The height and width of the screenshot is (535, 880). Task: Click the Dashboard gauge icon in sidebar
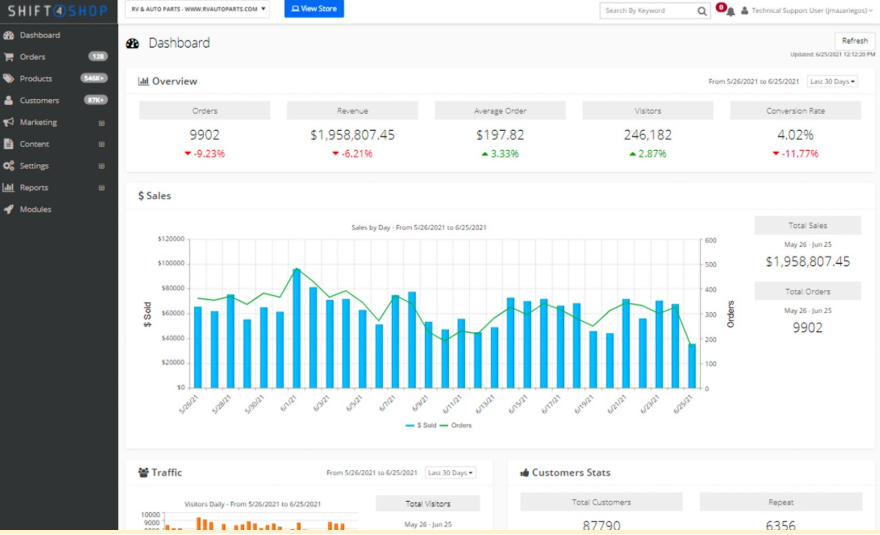pos(8,35)
